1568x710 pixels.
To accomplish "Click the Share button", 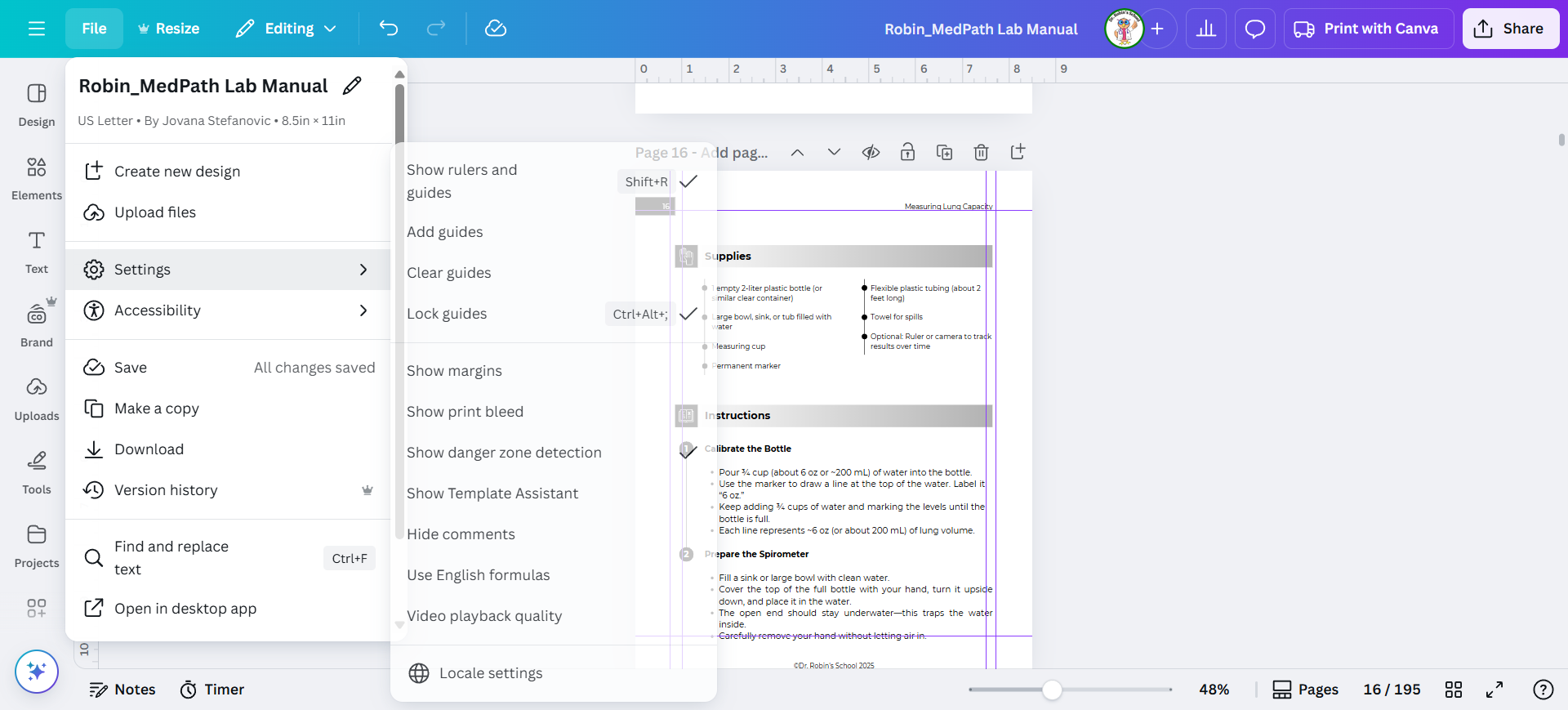I will click(x=1510, y=29).
